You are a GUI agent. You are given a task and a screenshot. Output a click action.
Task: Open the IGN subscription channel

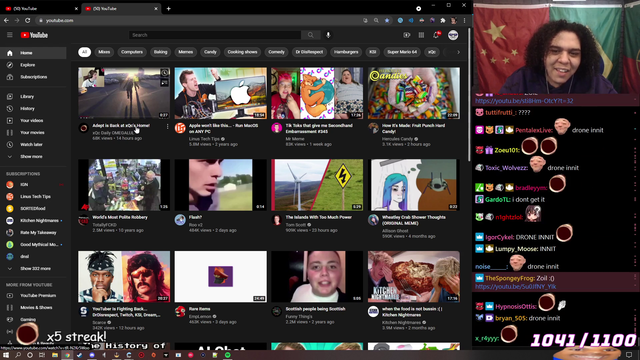33,184
